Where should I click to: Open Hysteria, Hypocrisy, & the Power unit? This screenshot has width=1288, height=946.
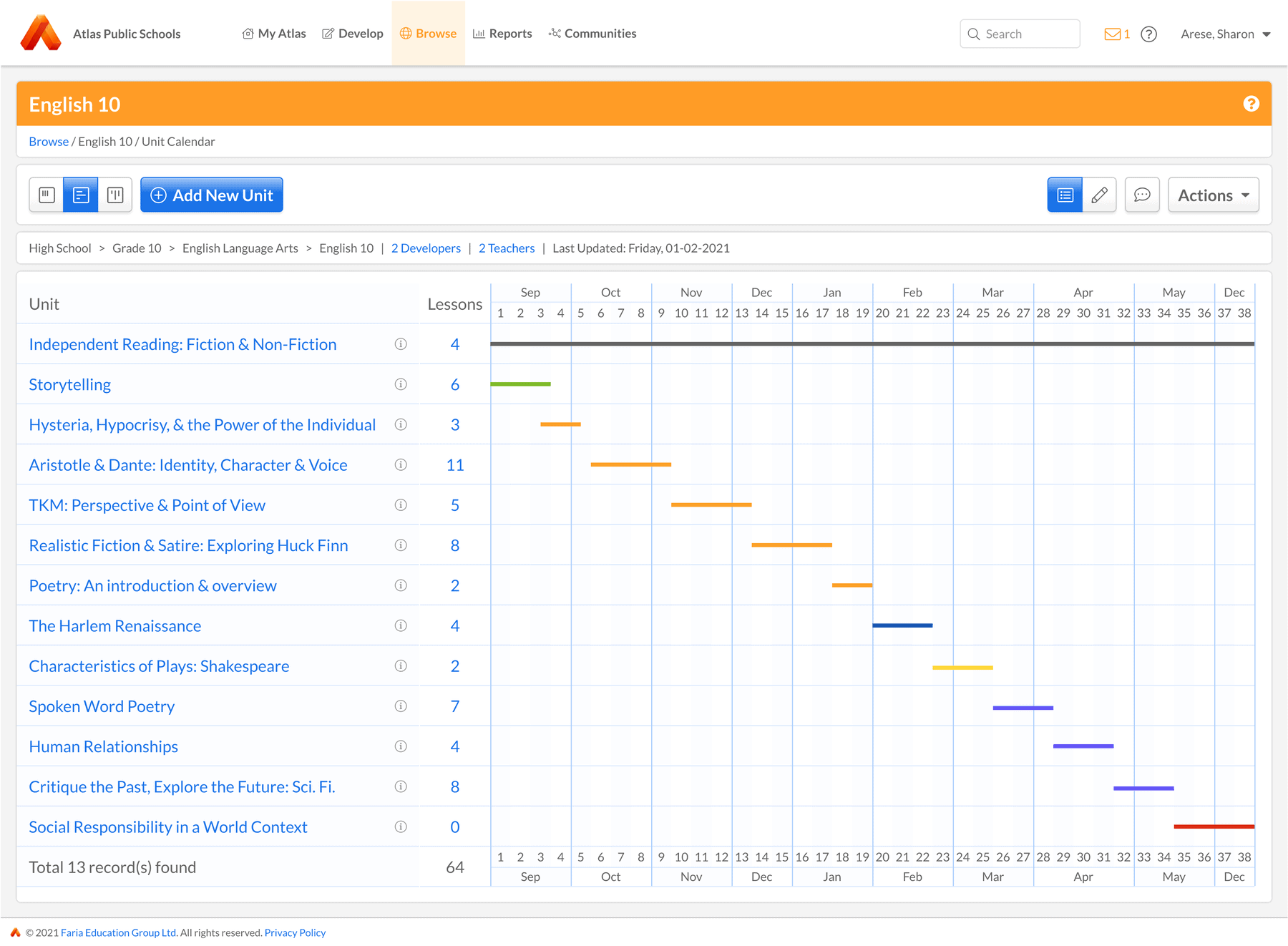pos(202,424)
